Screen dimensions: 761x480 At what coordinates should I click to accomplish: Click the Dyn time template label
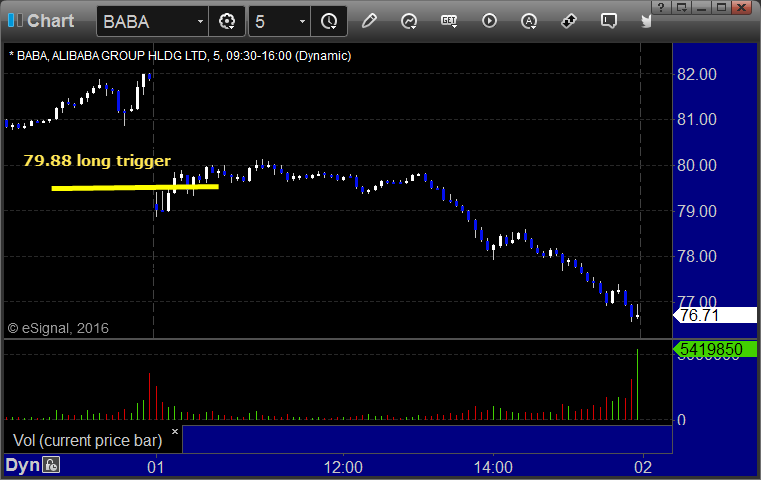tap(22, 465)
